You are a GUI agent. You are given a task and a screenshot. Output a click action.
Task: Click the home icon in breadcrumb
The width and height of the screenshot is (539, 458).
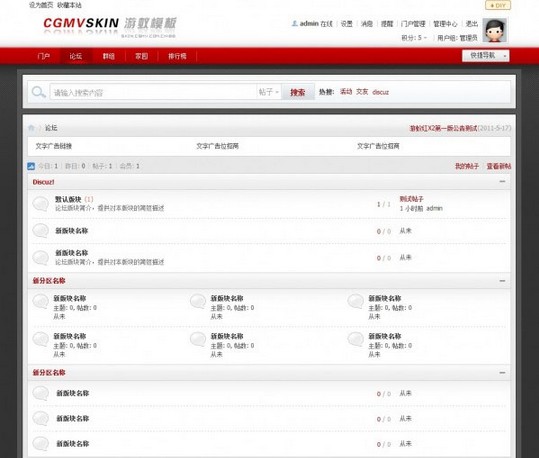pyautogui.click(x=31, y=128)
